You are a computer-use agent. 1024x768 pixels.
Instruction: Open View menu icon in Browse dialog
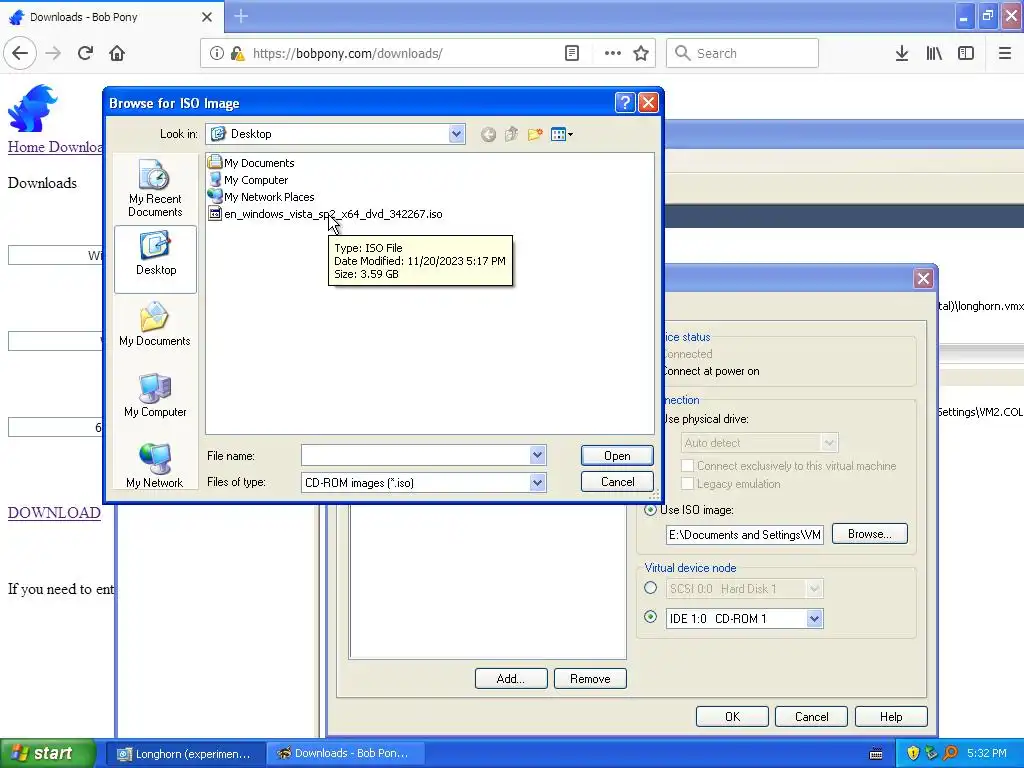562,135
